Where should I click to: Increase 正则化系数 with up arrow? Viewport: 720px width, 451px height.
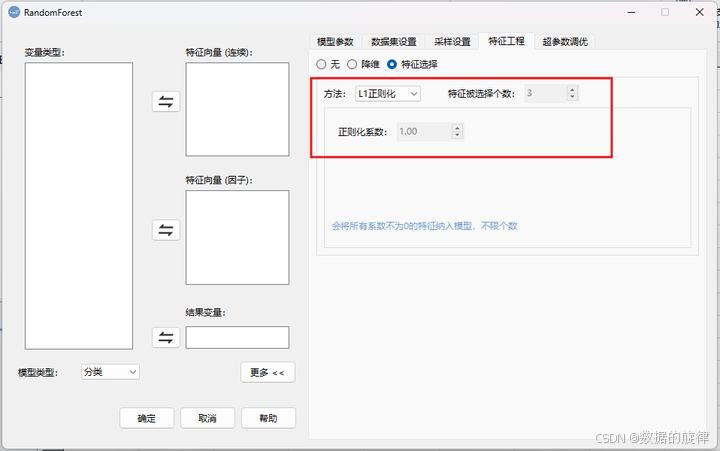[457, 128]
